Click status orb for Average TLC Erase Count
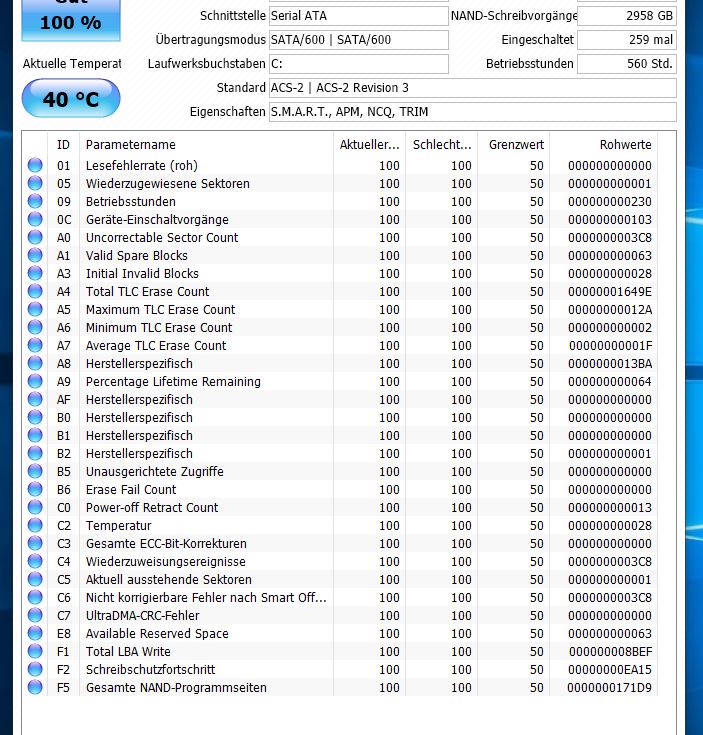Screen dimensions: 703x735 [35, 345]
